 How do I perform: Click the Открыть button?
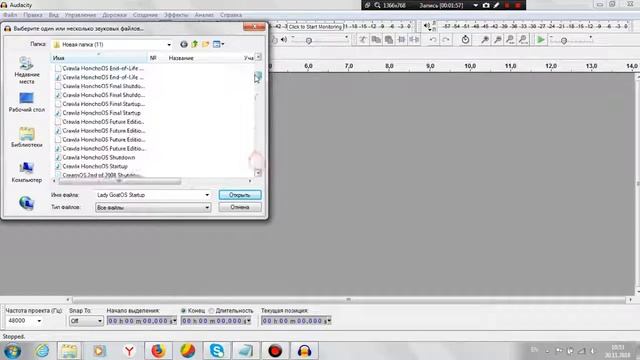click(240, 195)
